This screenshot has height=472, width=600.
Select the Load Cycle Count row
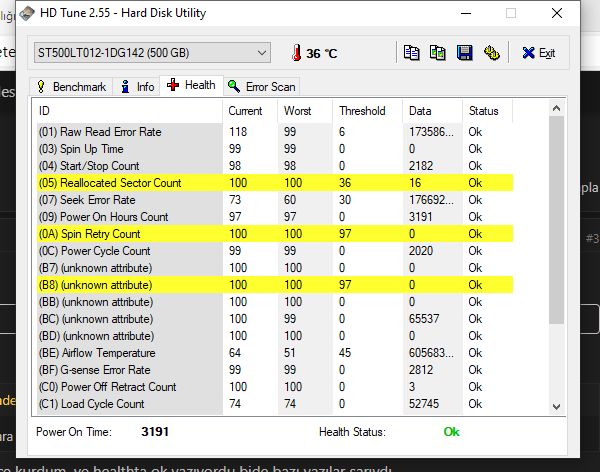click(275, 403)
